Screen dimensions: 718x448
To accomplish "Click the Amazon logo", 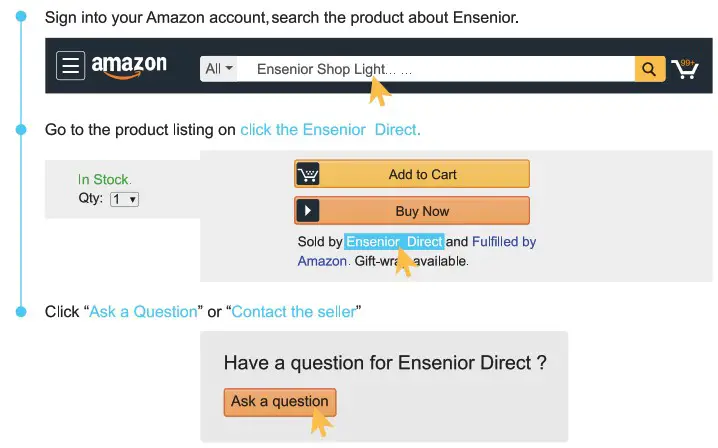I will point(129,66).
